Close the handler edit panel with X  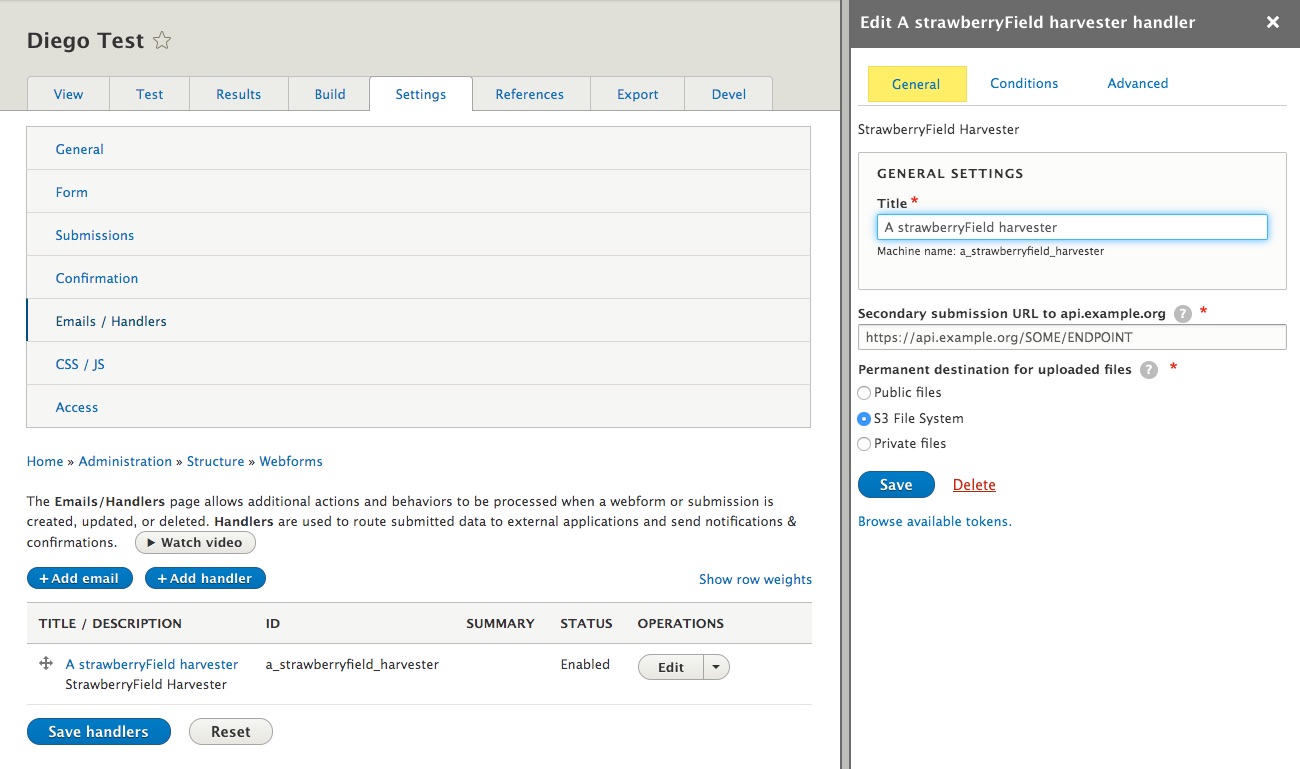(1272, 22)
